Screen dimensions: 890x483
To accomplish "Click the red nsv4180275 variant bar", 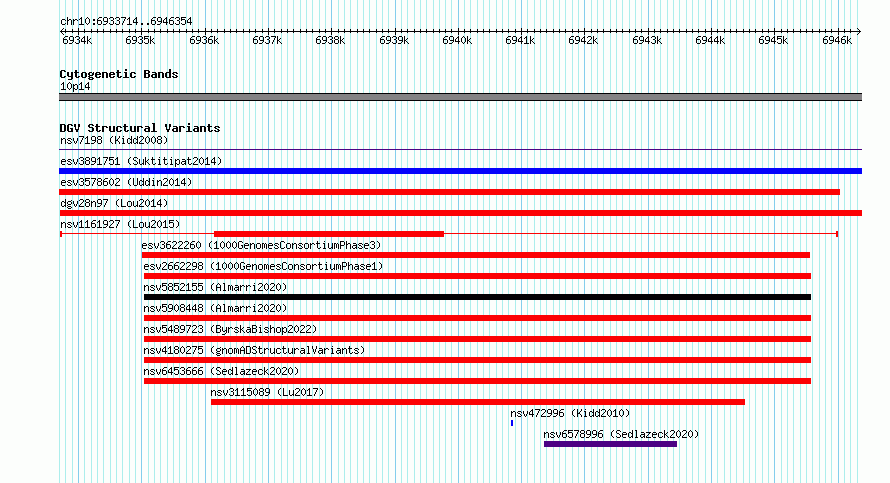I will (477, 360).
